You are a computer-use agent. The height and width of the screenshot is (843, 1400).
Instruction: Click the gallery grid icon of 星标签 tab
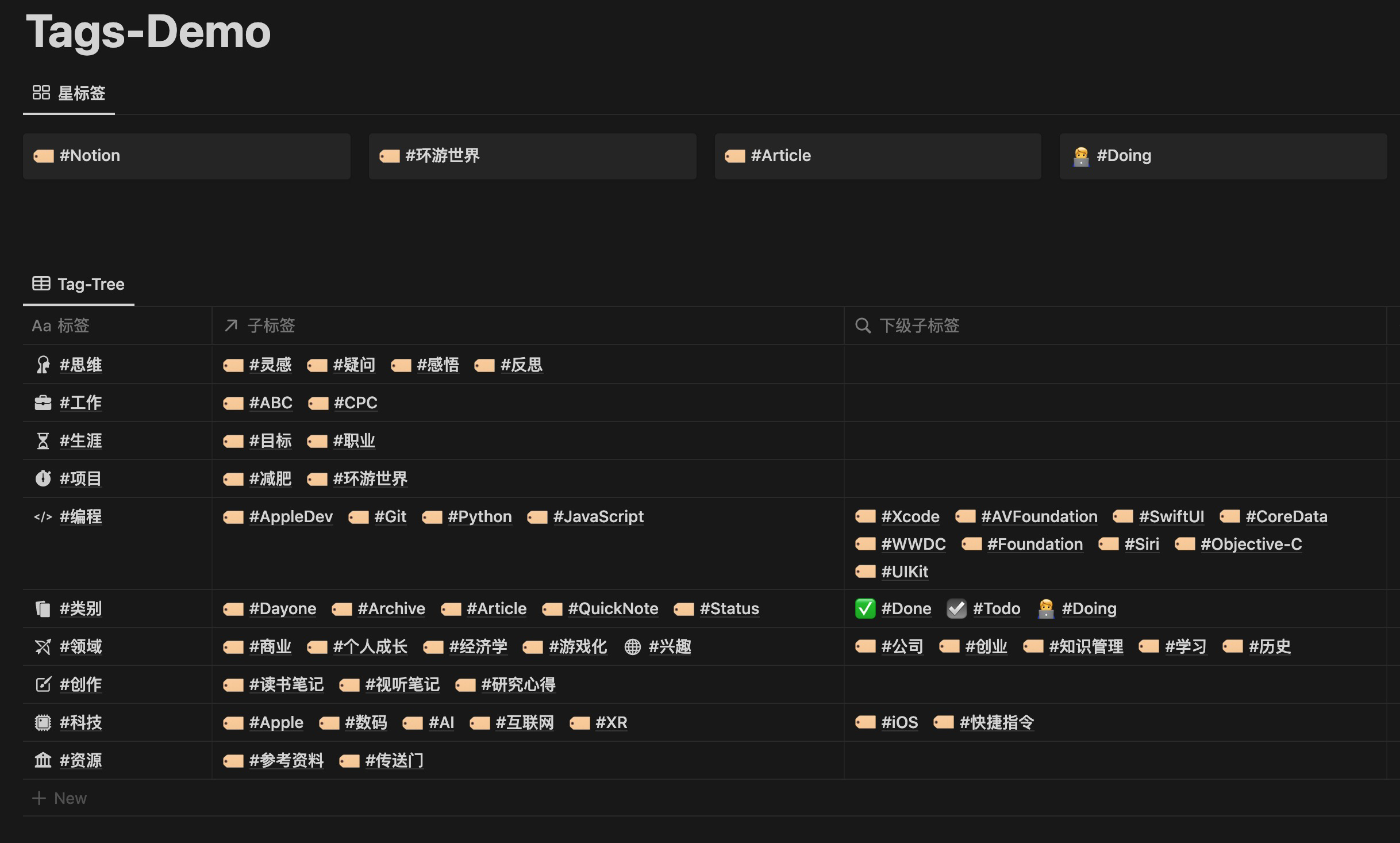(41, 93)
